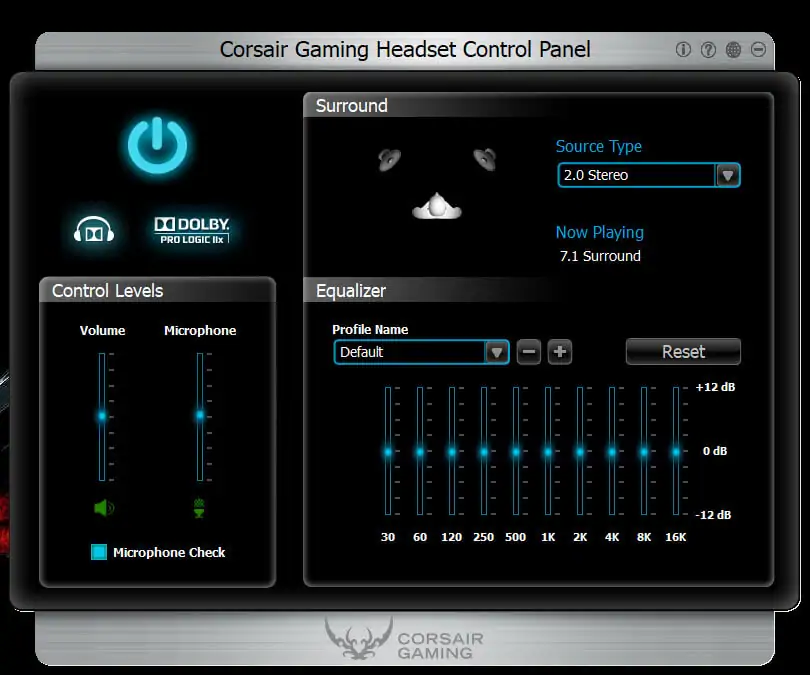Screen dimensions: 810x675
Task: Click the Now Playing label
Action: (x=600, y=232)
